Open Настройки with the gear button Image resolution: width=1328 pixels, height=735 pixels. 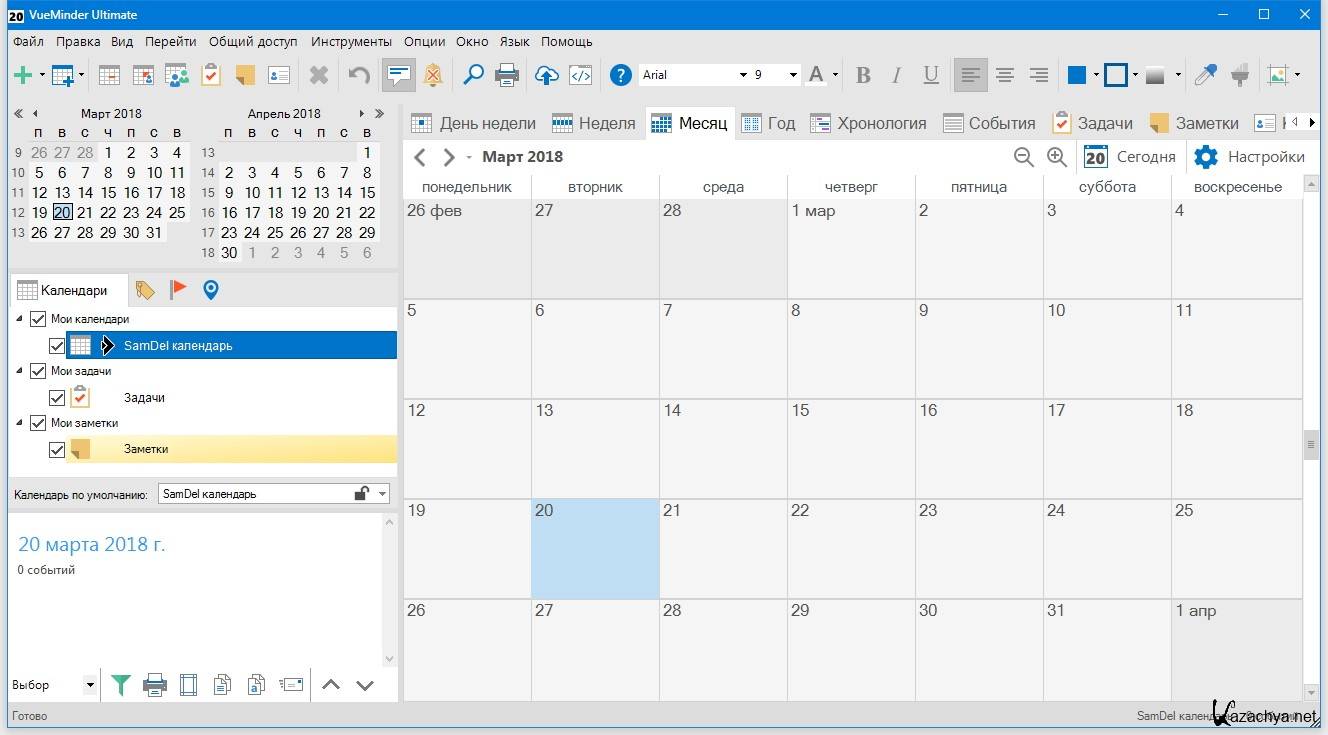pyautogui.click(x=1250, y=157)
